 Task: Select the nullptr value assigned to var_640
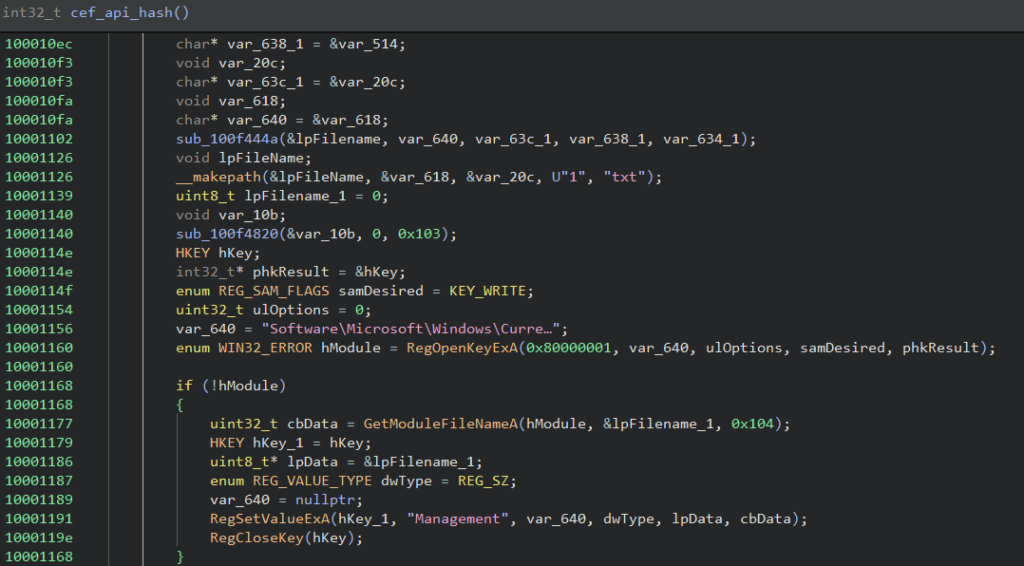click(x=325, y=500)
